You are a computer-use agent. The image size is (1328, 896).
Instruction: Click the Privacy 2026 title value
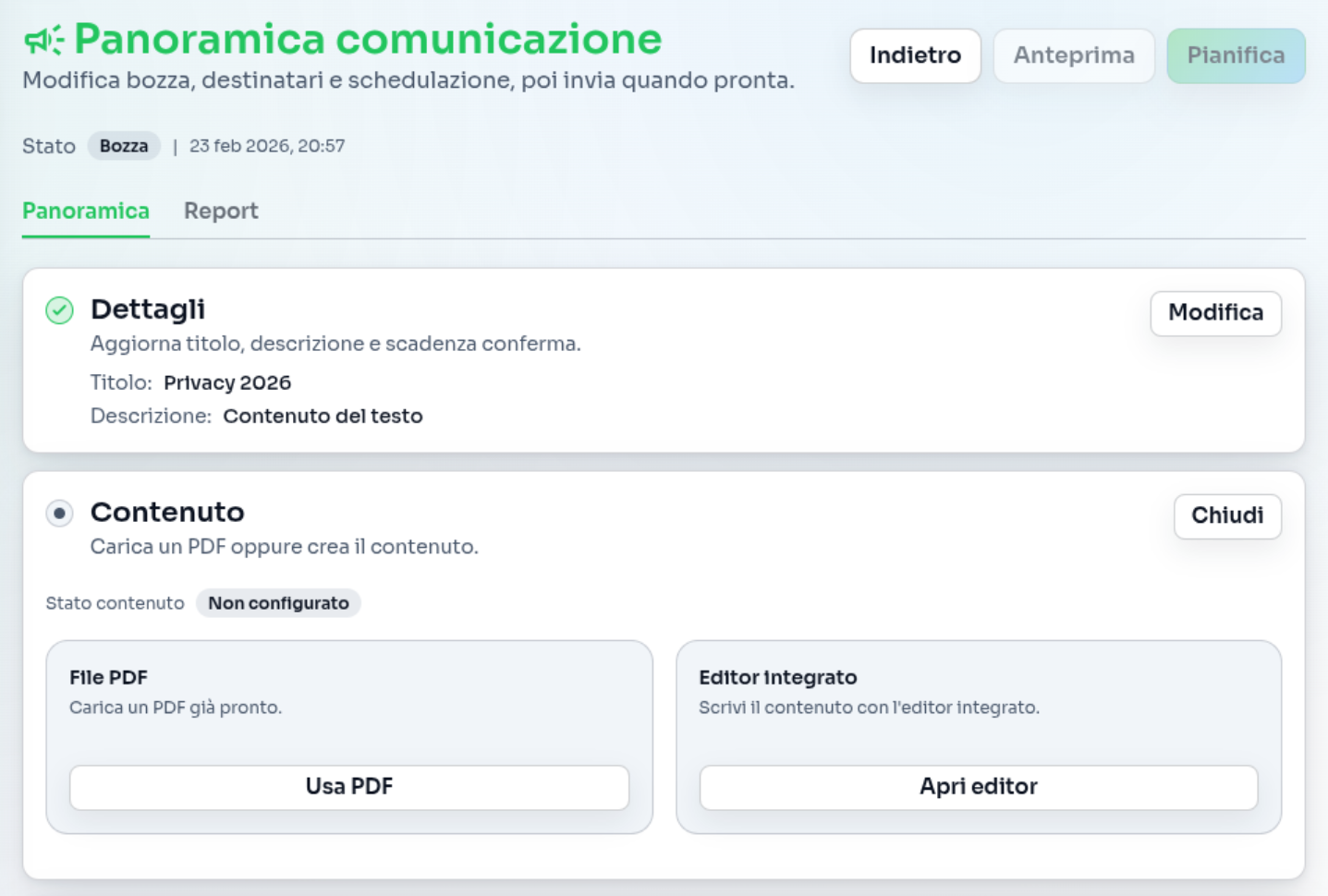tap(227, 382)
